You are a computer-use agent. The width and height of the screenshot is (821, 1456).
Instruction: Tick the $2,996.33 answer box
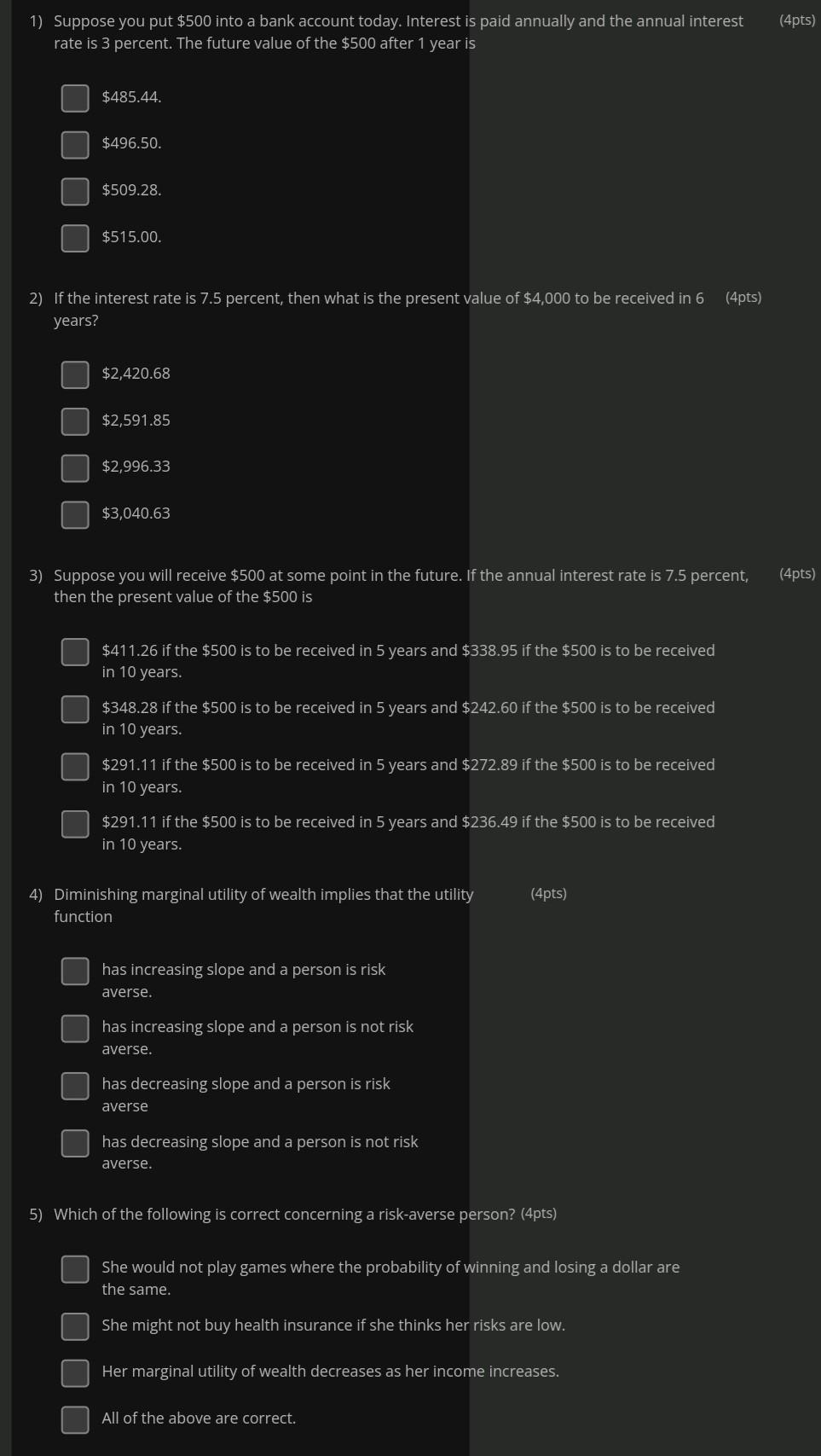(75, 467)
